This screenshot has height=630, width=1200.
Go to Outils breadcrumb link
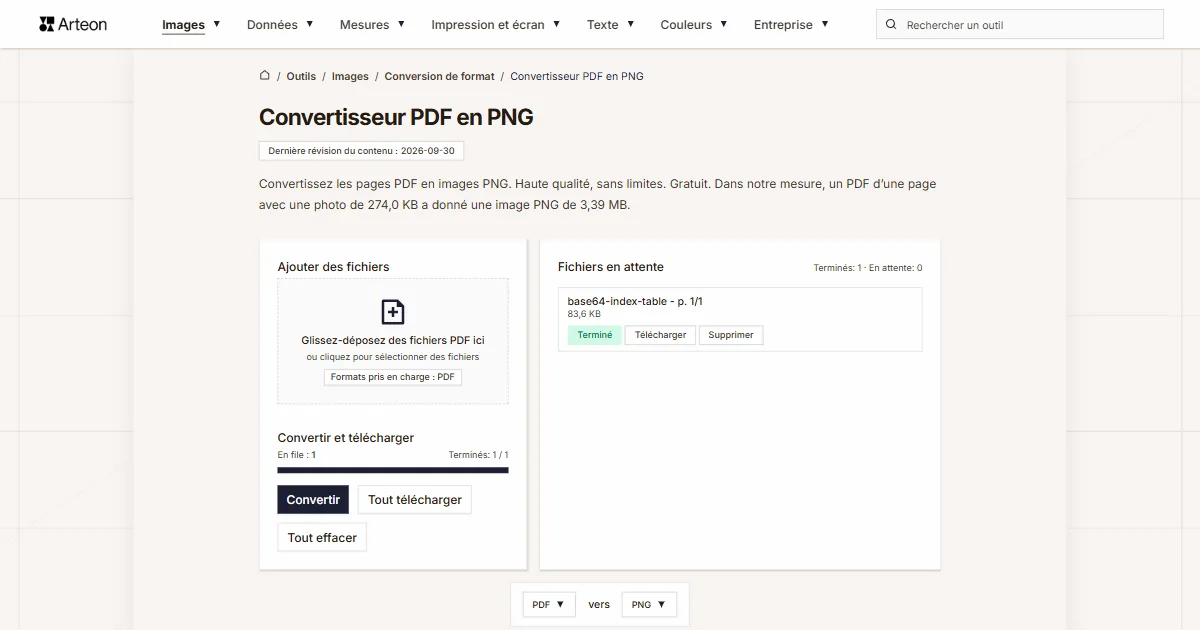pyautogui.click(x=301, y=76)
